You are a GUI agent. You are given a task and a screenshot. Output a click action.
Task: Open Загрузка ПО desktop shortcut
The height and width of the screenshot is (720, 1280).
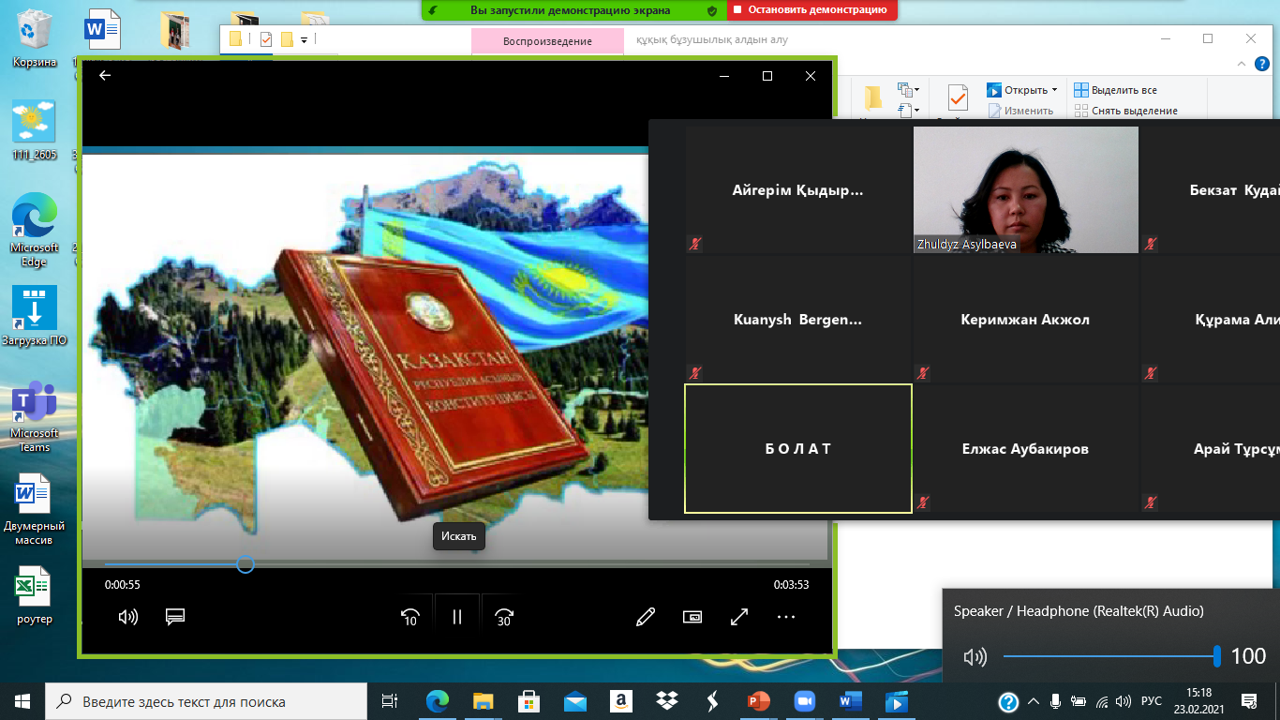[34, 316]
